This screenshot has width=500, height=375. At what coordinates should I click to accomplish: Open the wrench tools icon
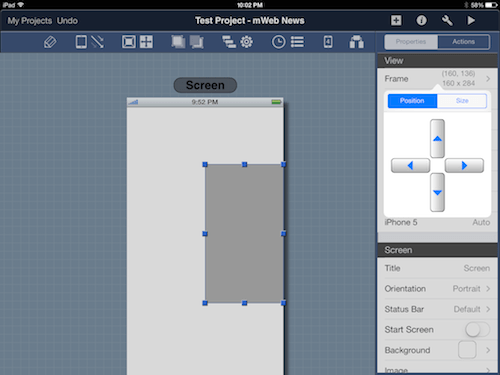[x=447, y=21]
